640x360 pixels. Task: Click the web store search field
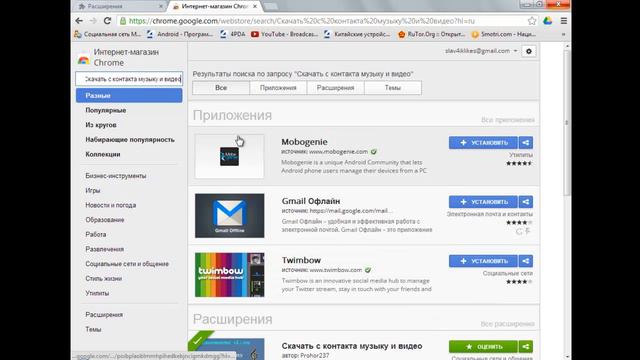[129, 79]
